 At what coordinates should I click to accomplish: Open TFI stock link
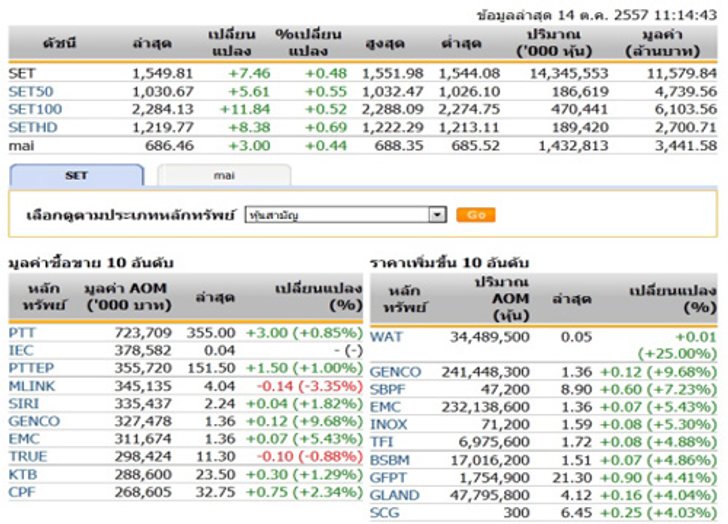click(x=381, y=442)
